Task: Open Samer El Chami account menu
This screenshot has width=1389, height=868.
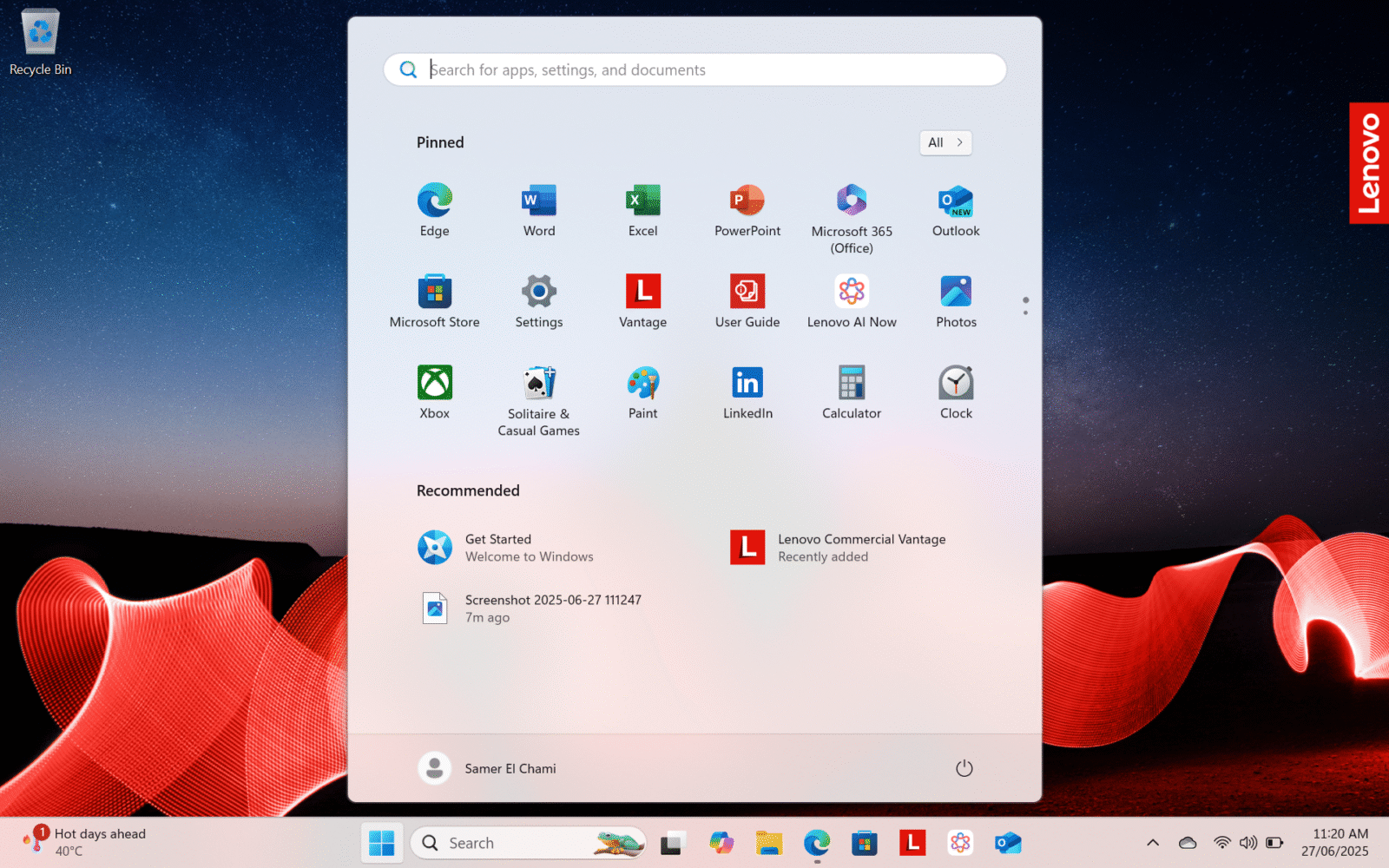Action: click(x=488, y=768)
